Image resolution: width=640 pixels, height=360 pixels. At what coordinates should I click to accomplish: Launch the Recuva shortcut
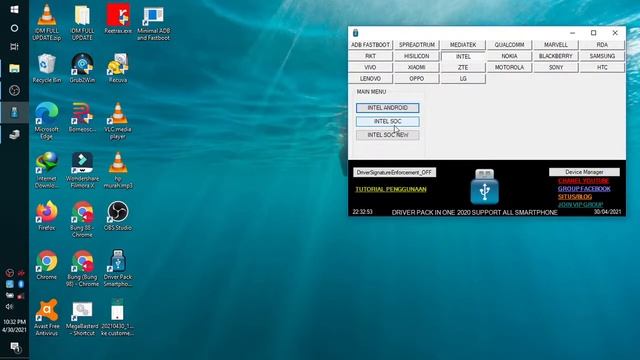pyautogui.click(x=118, y=68)
